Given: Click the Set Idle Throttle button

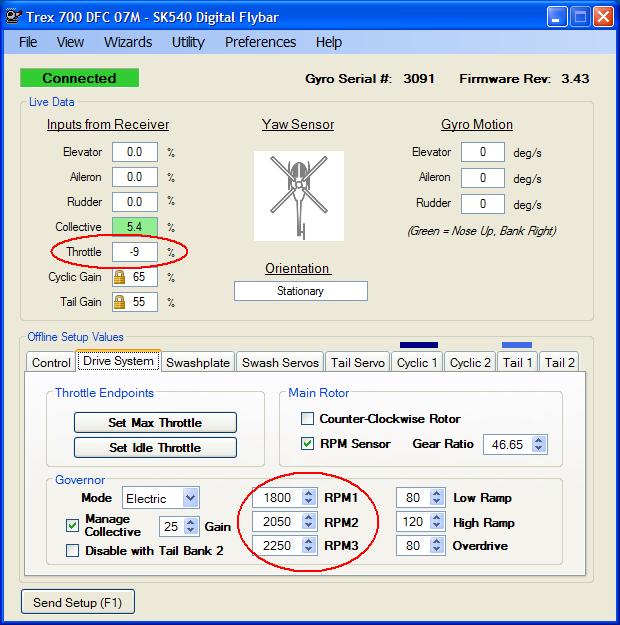Looking at the screenshot, I should (x=154, y=447).
